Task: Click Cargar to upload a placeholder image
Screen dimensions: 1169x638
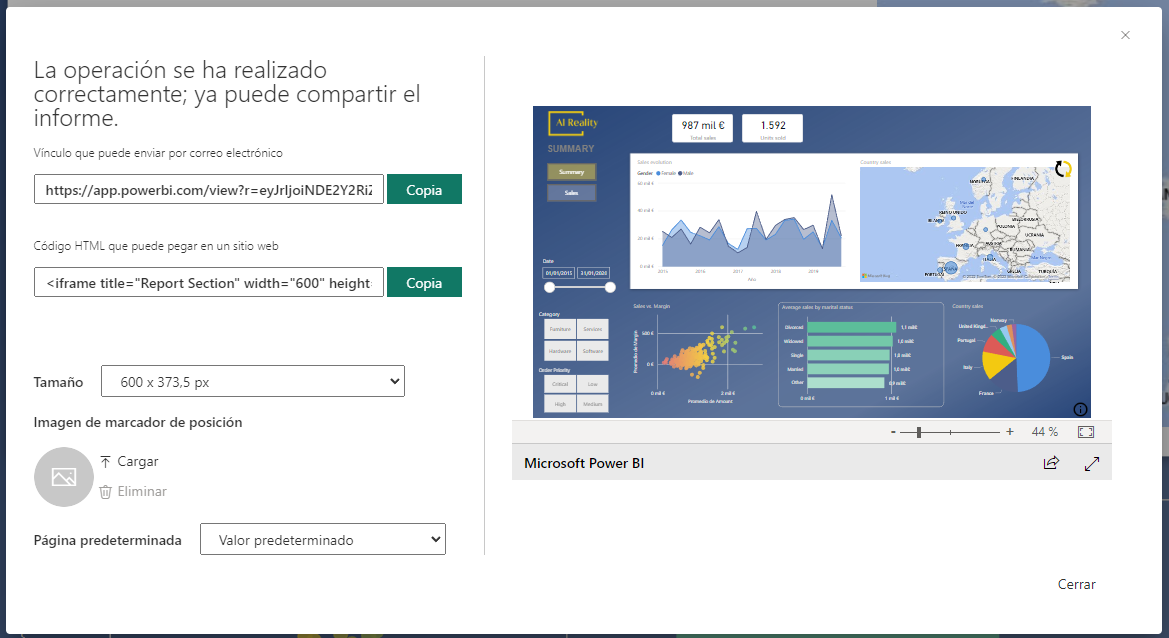Action: click(x=138, y=461)
